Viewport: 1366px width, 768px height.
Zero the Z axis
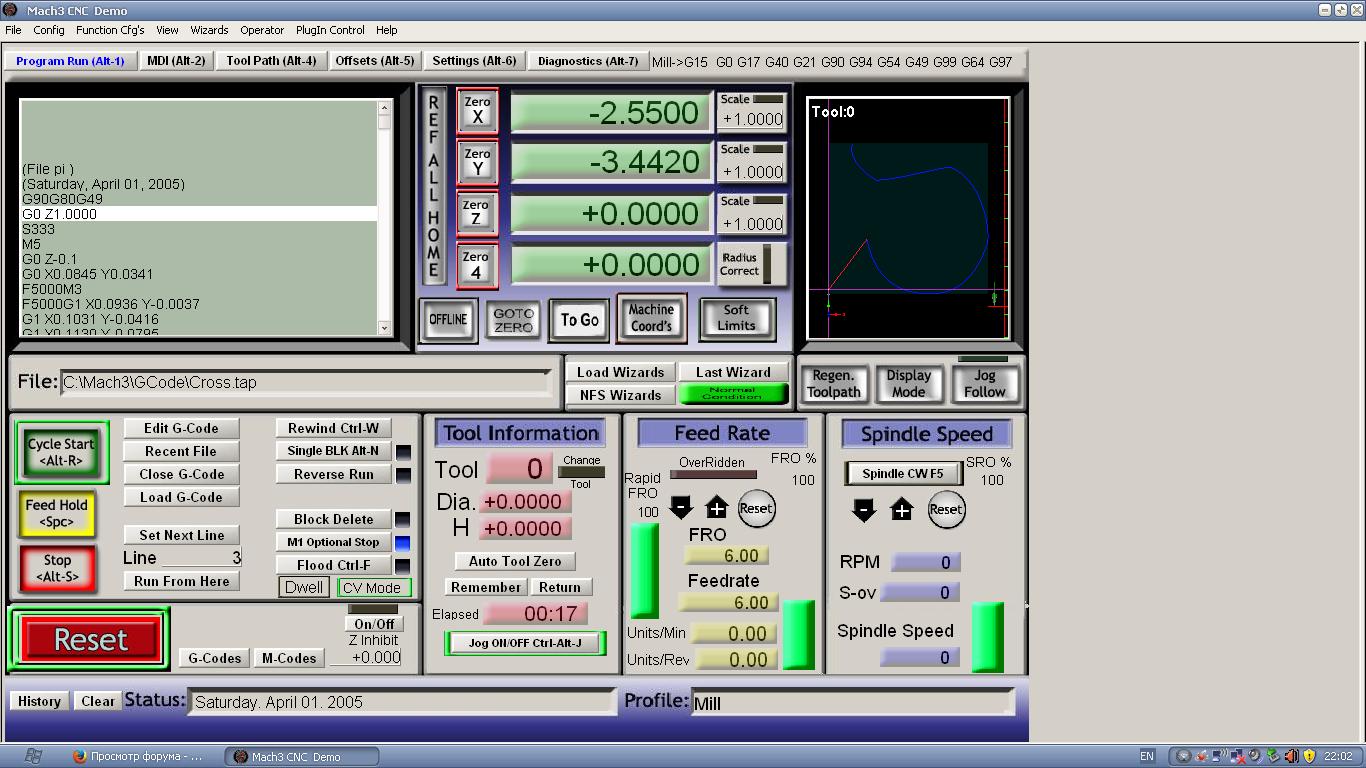pyautogui.click(x=477, y=213)
